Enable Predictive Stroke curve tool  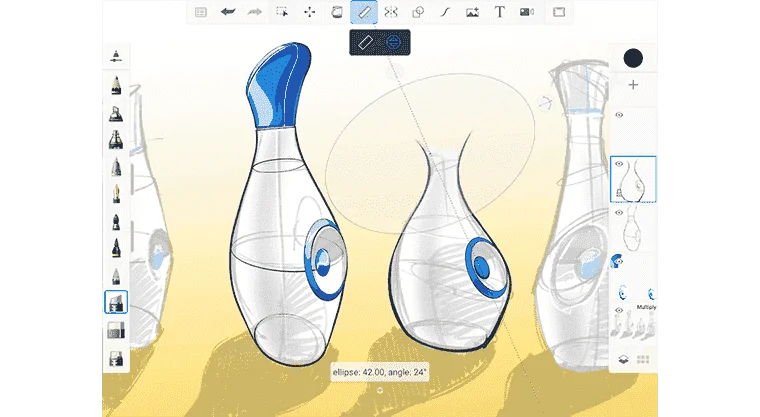coord(445,12)
